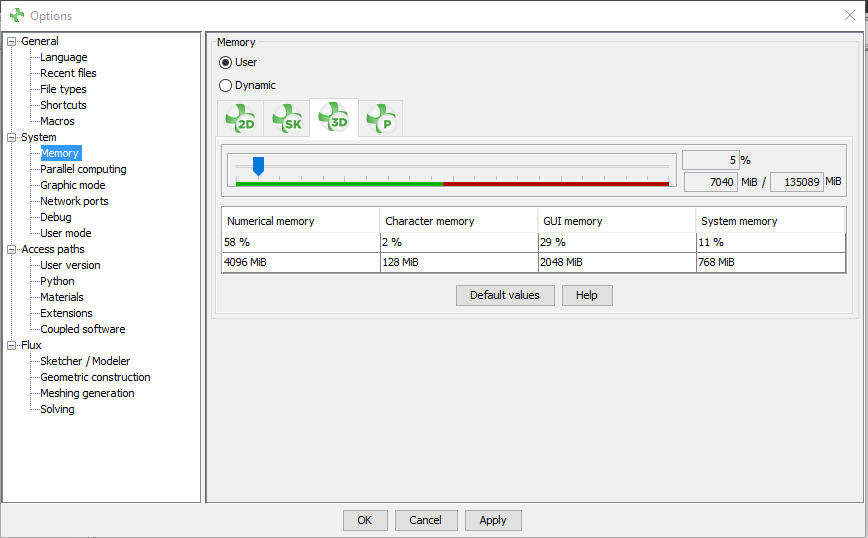
Task: Collapse the System tree node
Action: click(12, 137)
